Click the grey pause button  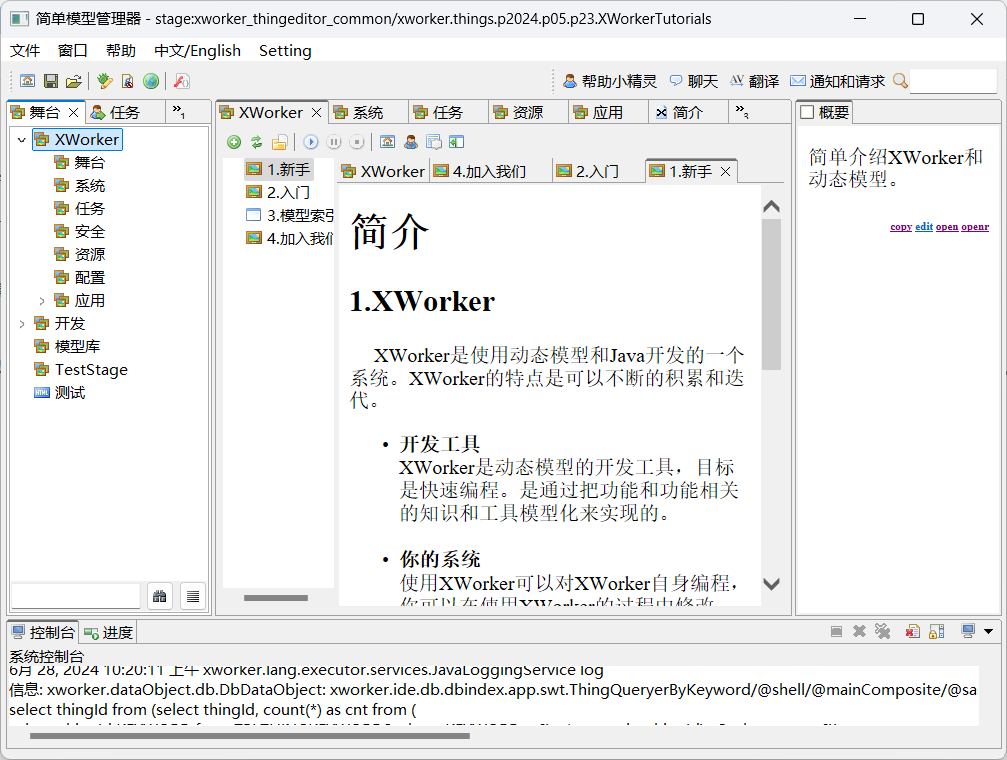pos(334,142)
